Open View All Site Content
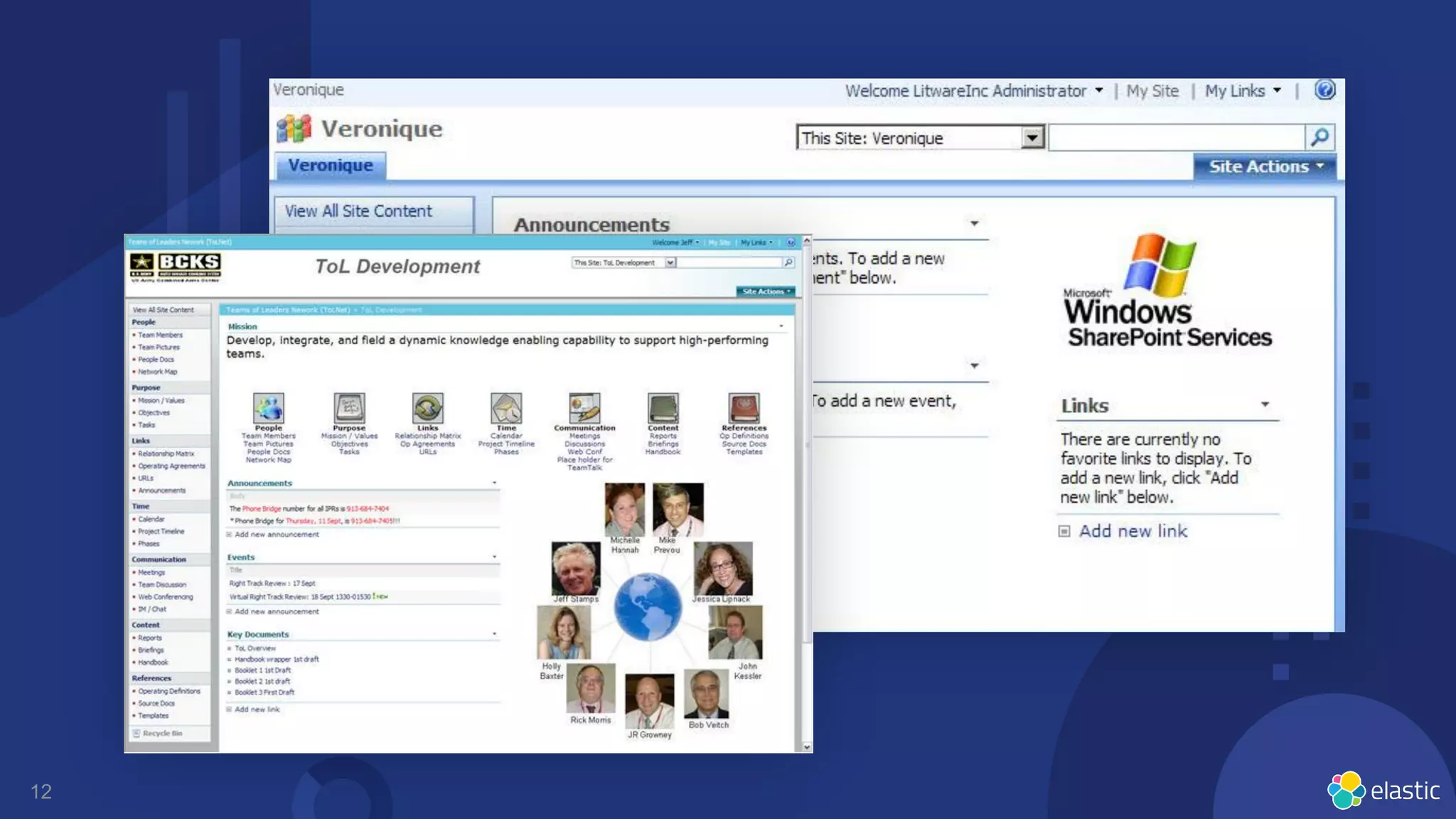This screenshot has width=1456, height=819. click(x=358, y=211)
